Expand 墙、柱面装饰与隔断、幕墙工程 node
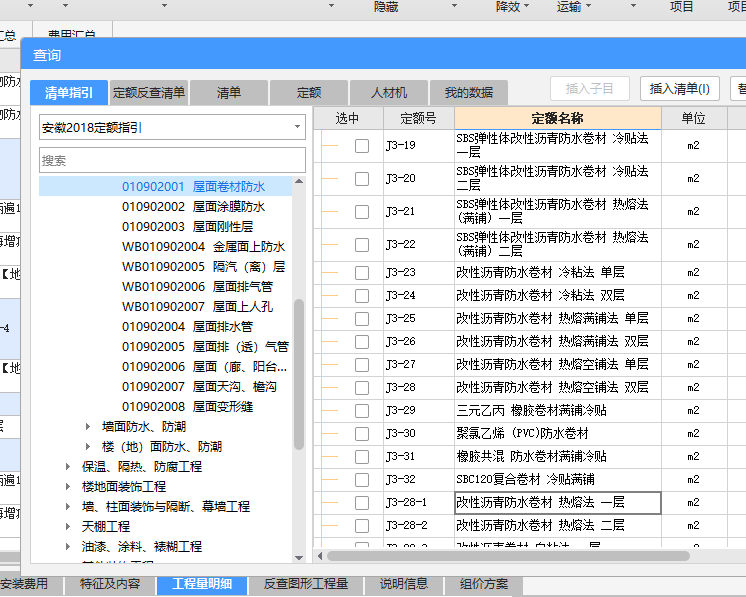 click(68, 507)
